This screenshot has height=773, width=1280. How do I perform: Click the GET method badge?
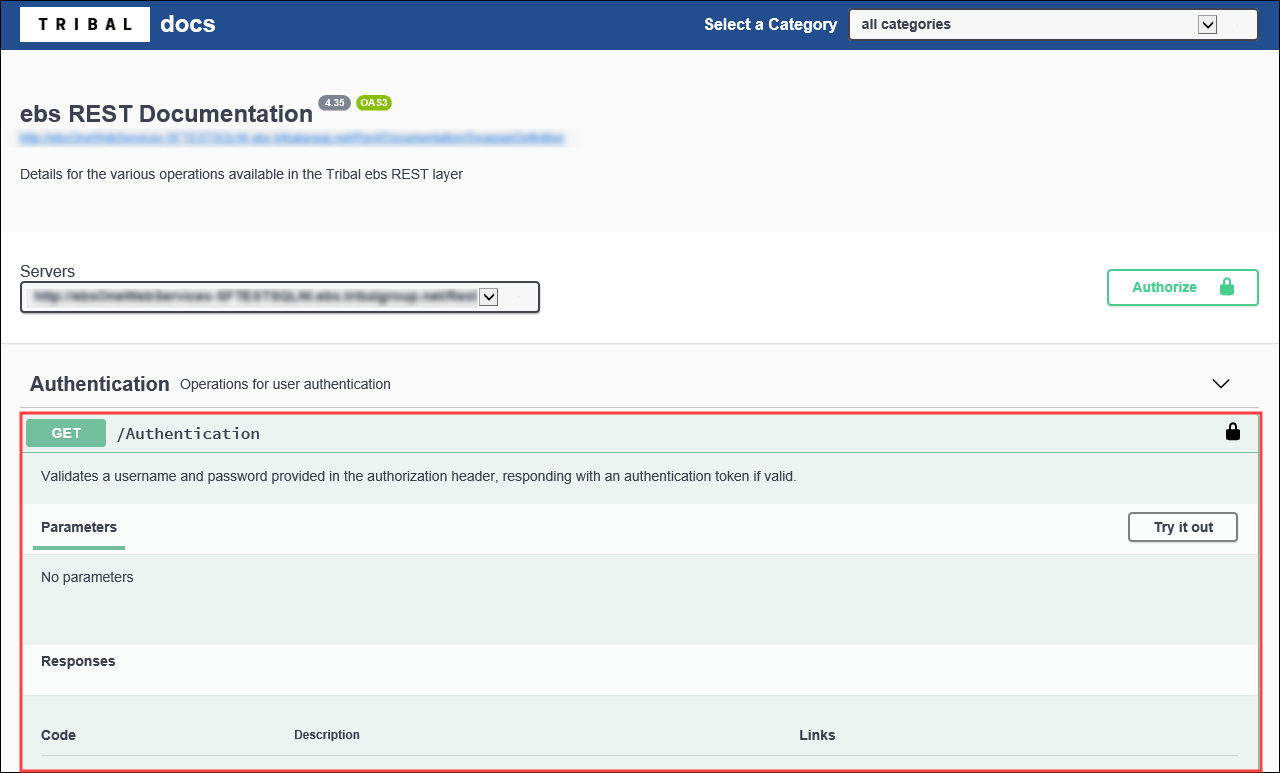coord(66,433)
